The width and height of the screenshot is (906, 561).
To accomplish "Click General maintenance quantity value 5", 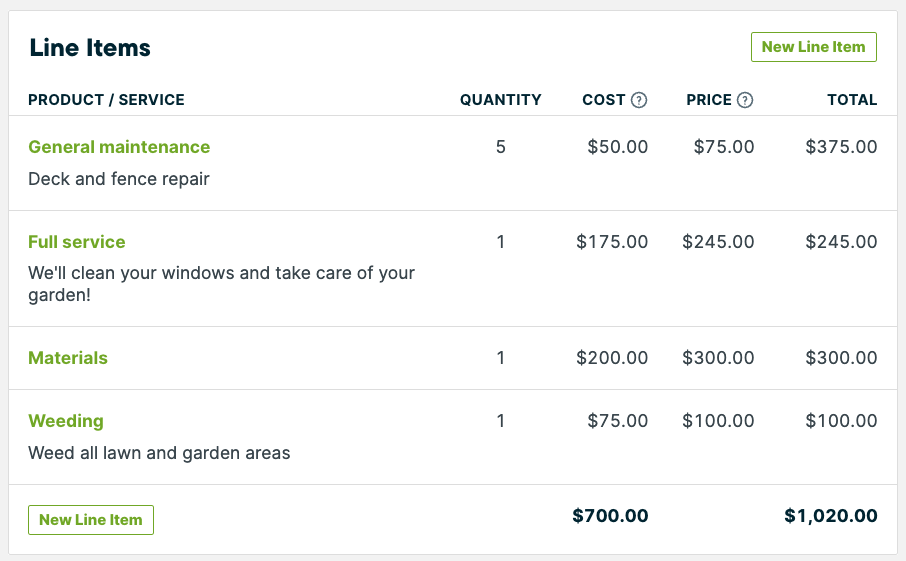I will 500,147.
